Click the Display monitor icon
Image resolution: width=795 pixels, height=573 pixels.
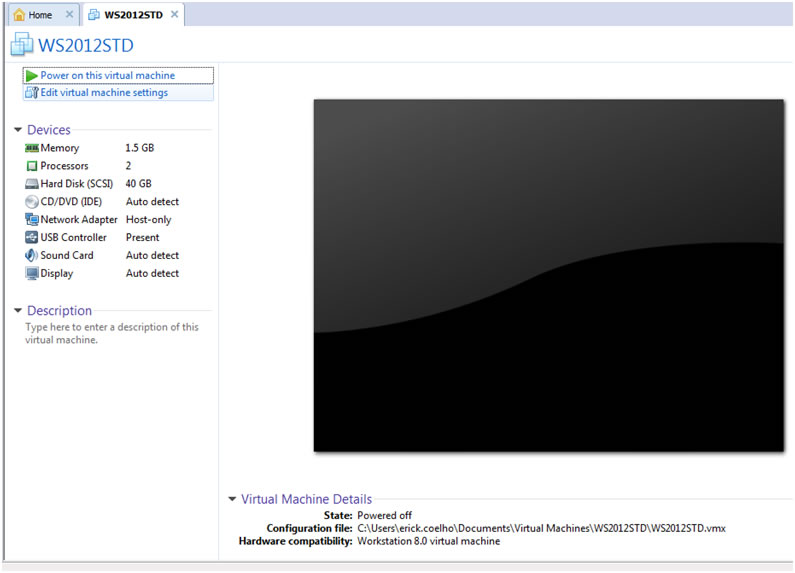point(32,274)
